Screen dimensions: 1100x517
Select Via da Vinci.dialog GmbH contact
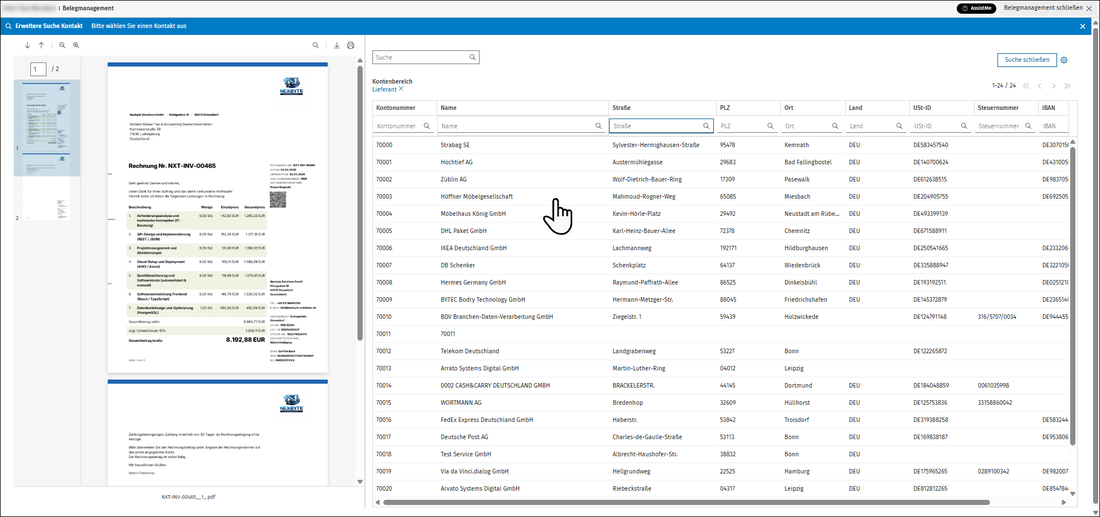pyautogui.click(x=720, y=471)
